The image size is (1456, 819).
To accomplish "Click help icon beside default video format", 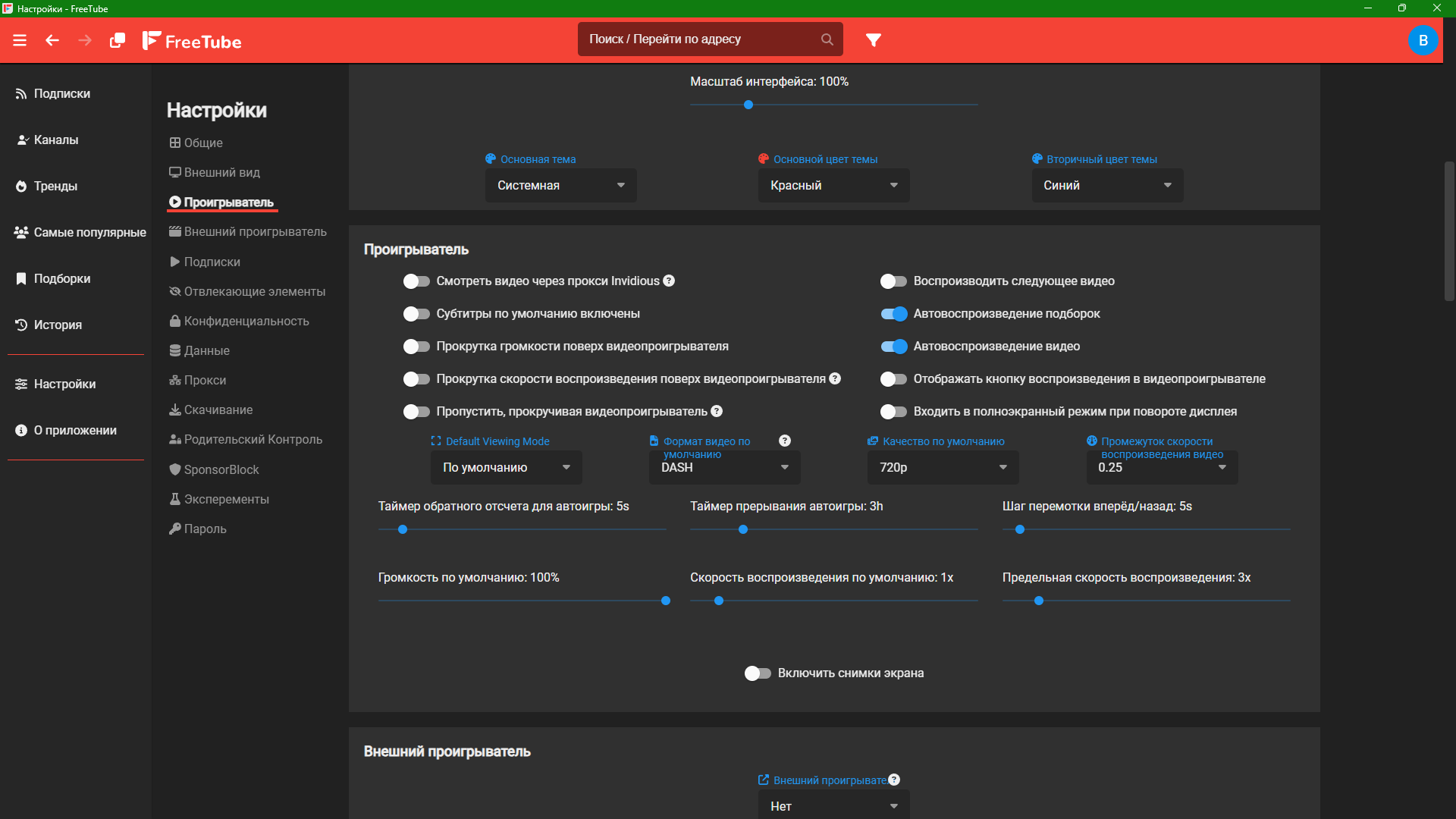I will click(785, 441).
